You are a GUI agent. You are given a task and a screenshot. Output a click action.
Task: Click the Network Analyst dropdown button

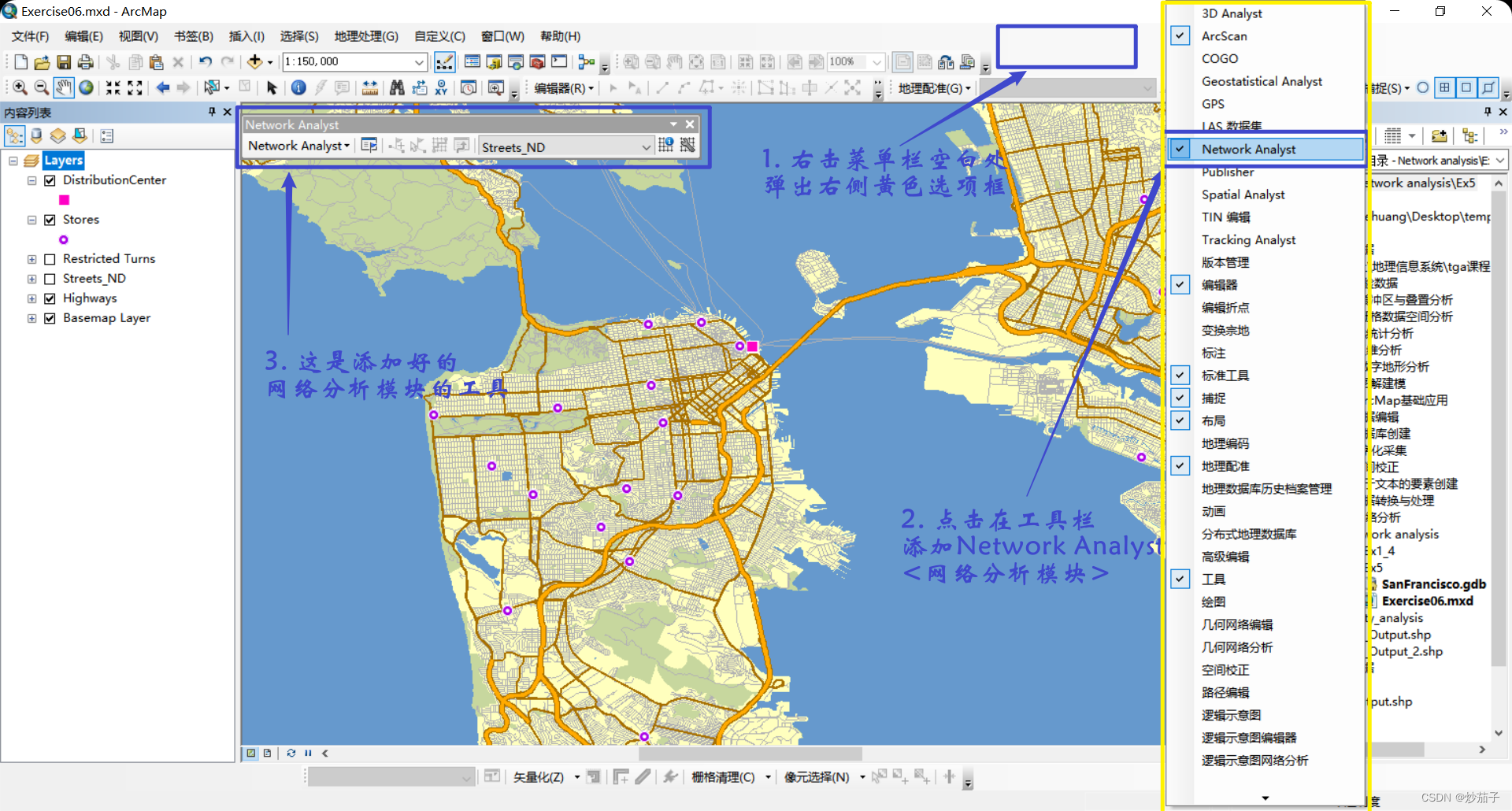pyautogui.click(x=298, y=146)
